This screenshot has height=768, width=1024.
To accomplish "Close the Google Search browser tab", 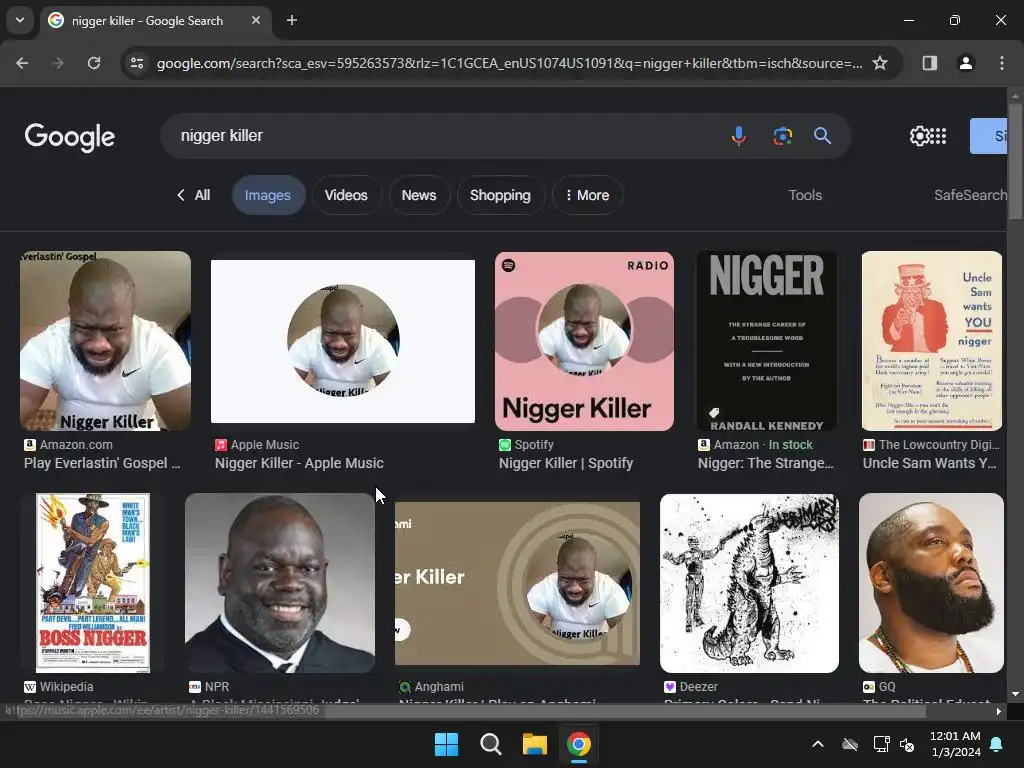I will [256, 20].
